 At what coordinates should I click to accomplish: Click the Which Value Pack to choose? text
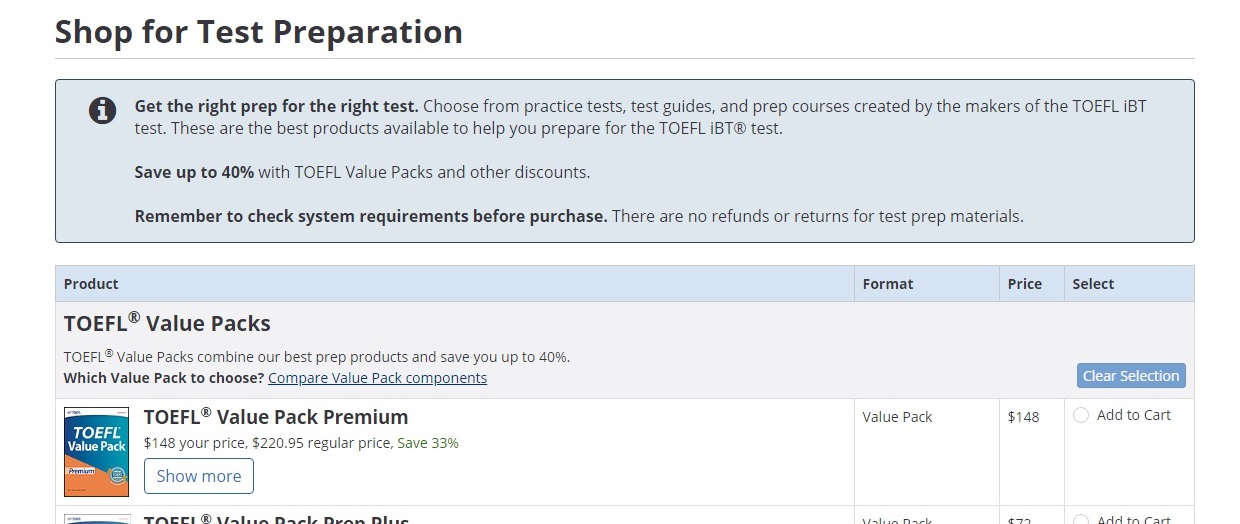point(164,378)
